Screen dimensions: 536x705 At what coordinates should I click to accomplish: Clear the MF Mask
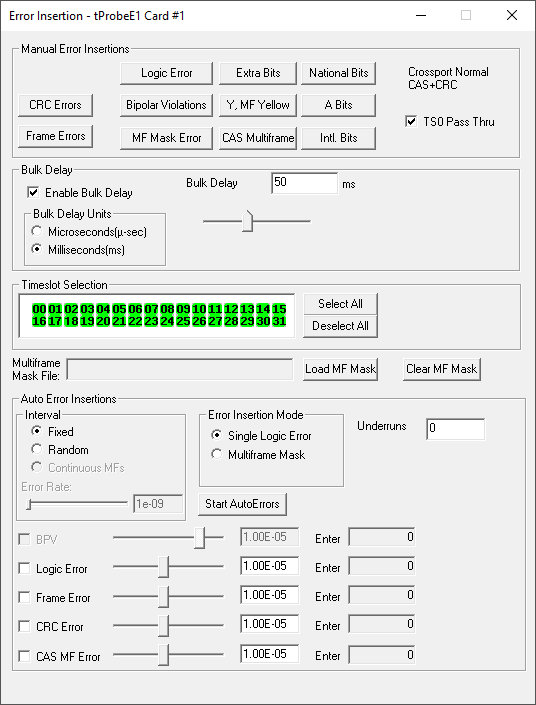pos(442,369)
